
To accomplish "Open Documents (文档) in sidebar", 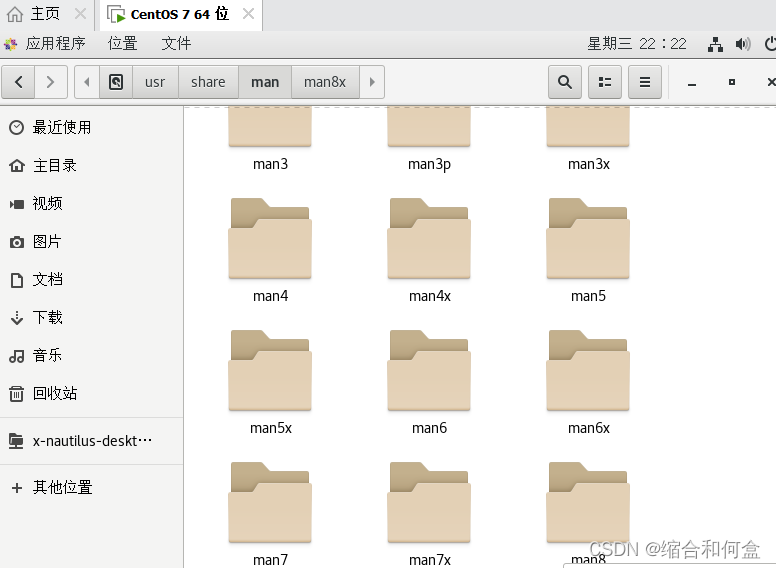I will 92,280.
